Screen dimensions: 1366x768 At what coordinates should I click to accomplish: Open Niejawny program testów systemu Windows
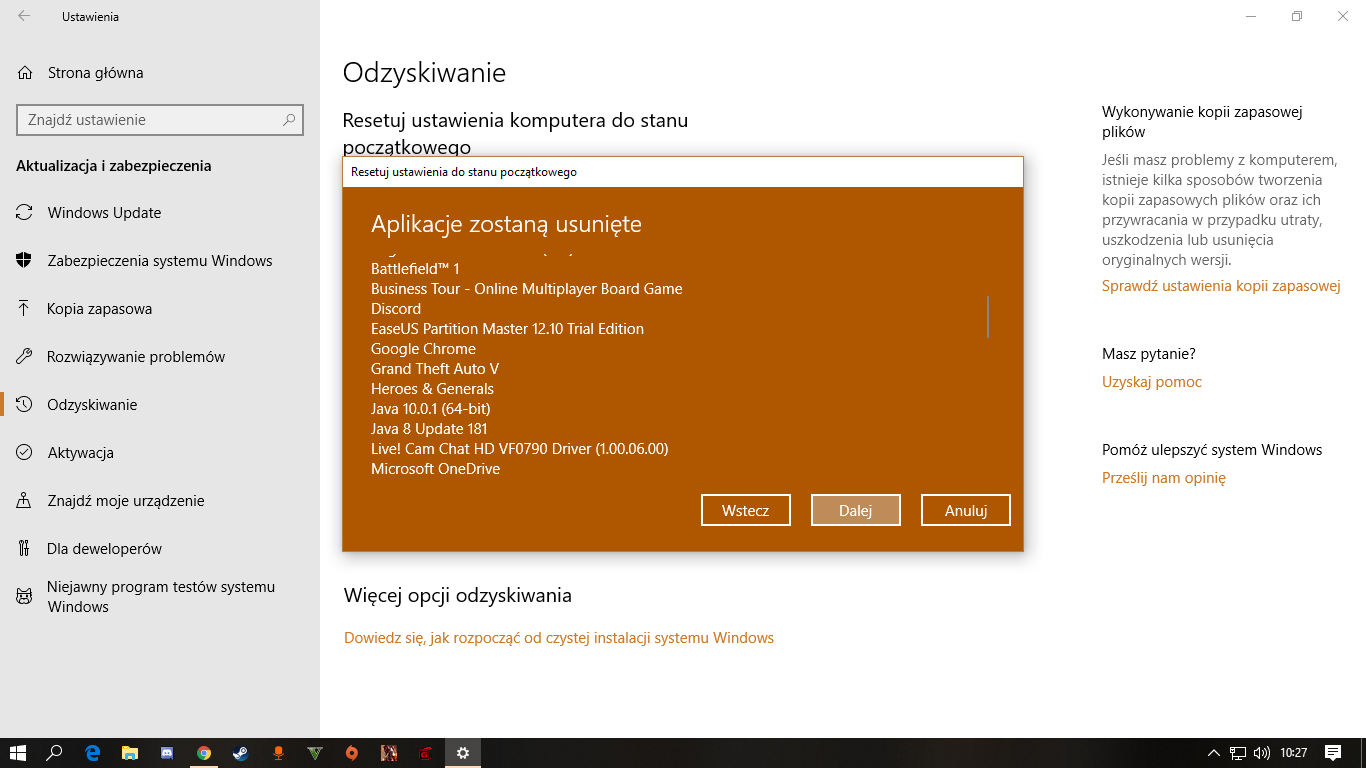pyautogui.click(x=160, y=597)
